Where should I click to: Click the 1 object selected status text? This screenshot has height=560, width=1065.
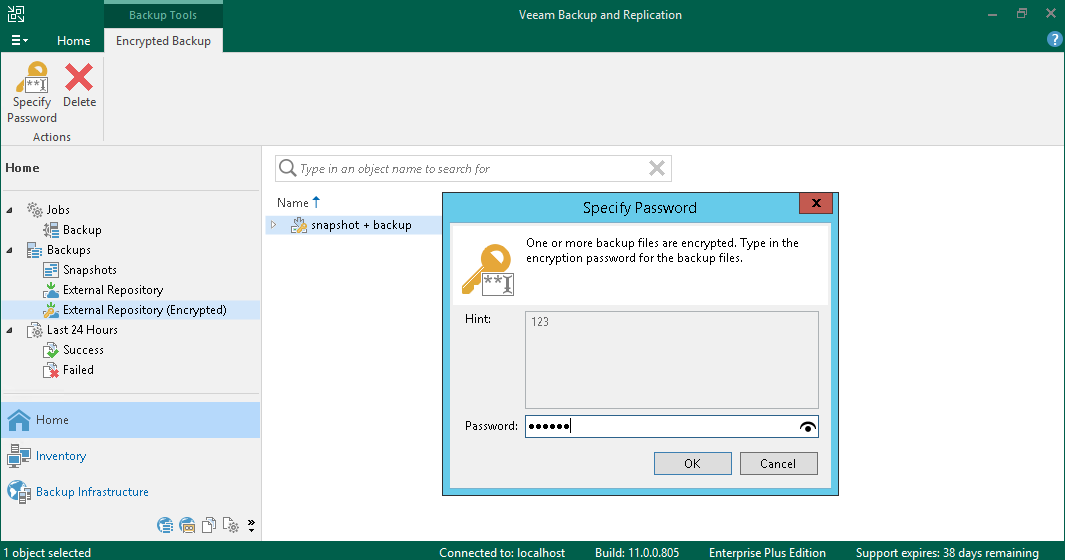48,553
